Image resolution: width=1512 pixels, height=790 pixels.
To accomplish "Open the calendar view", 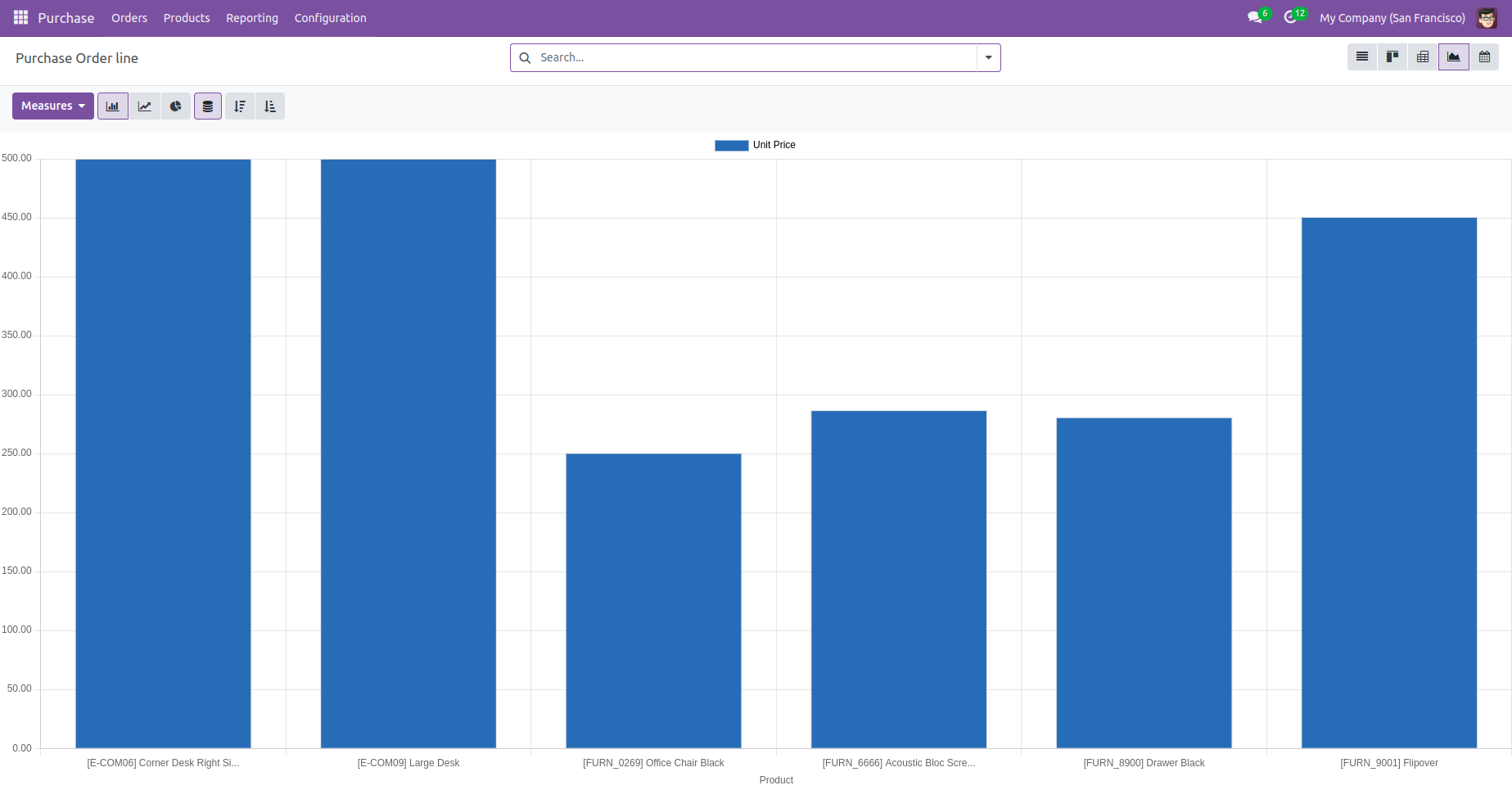I will tap(1484, 56).
